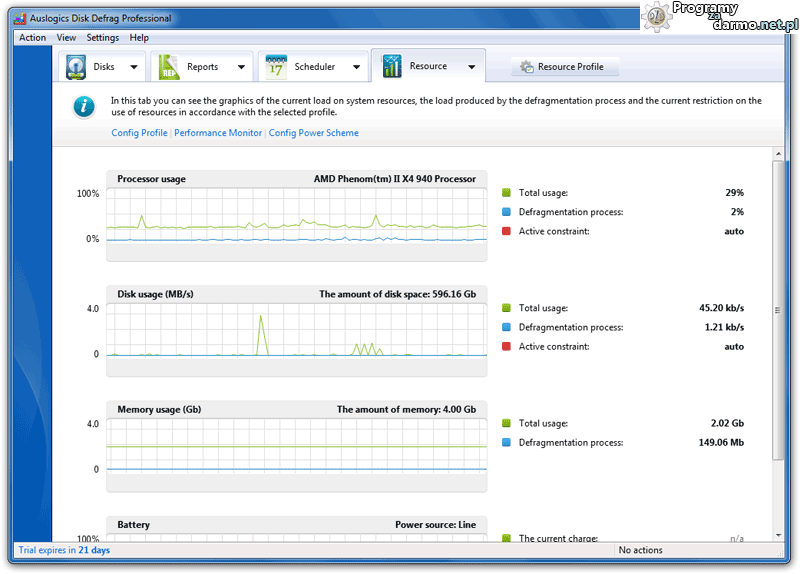Click the vertical scrollbar down arrow
The height and width of the screenshot is (574, 800).
point(778,534)
